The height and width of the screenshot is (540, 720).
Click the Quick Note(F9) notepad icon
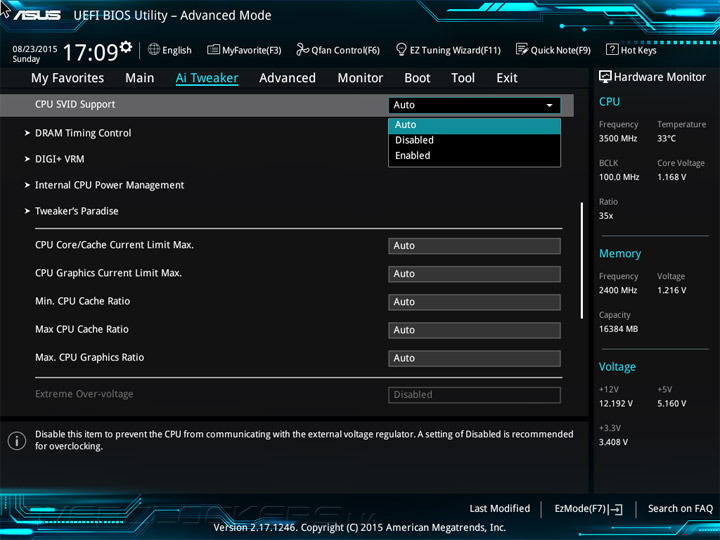[522, 49]
